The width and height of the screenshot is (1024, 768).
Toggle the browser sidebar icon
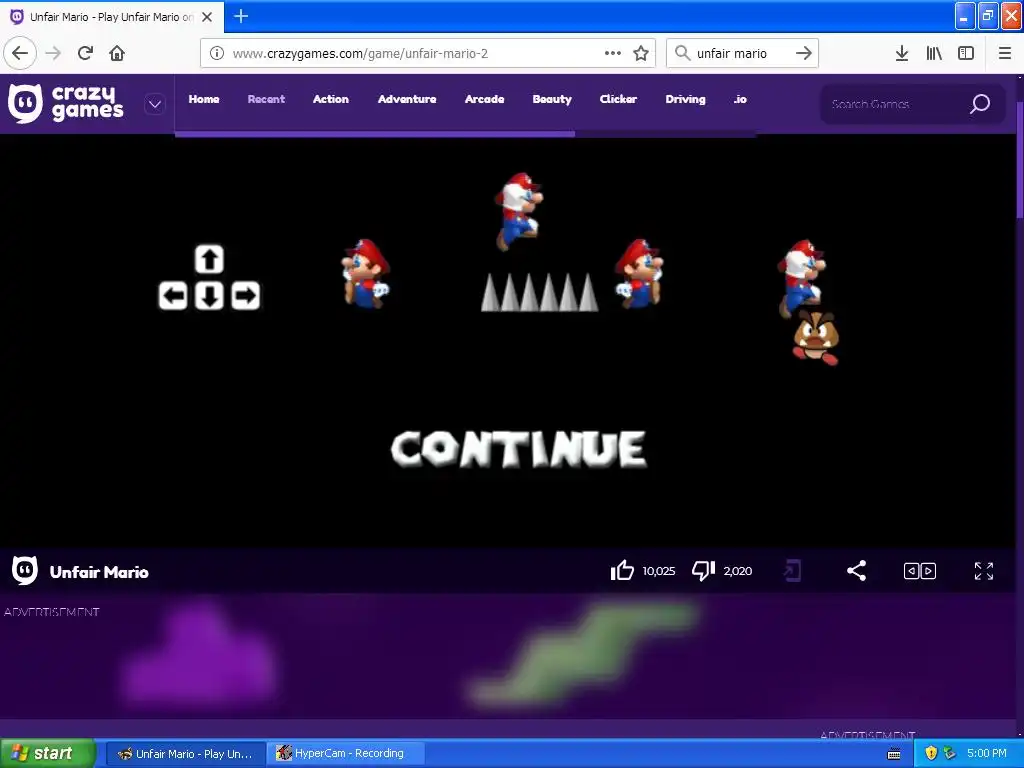966,53
